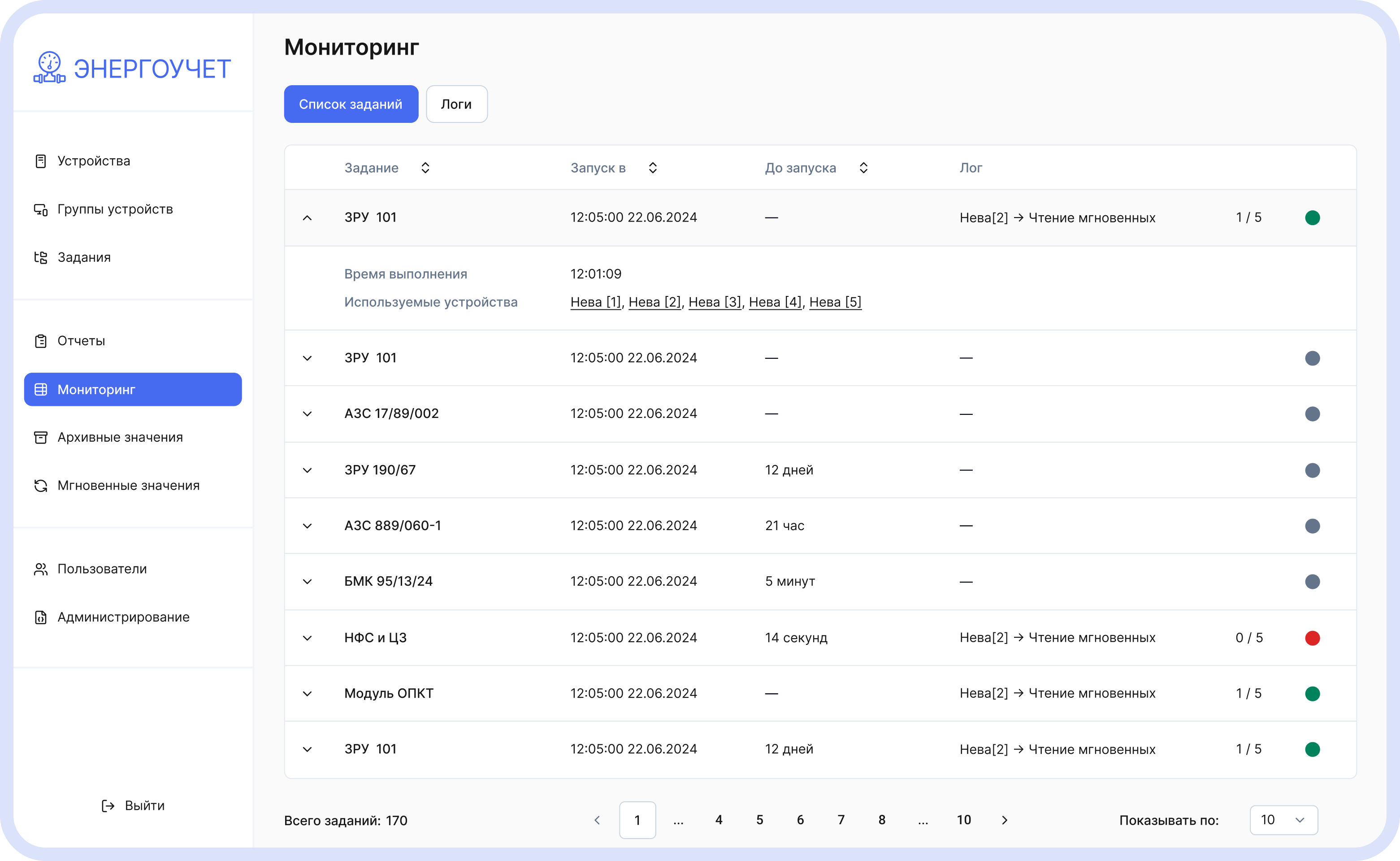Click the ЭНЕРГОУЧЕТ logo gauge icon
Image resolution: width=1400 pixels, height=861 pixels.
[x=49, y=68]
